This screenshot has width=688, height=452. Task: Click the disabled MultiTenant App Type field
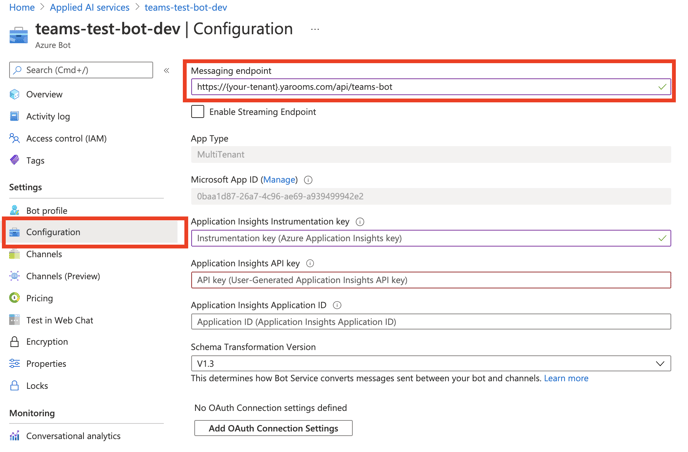click(431, 154)
